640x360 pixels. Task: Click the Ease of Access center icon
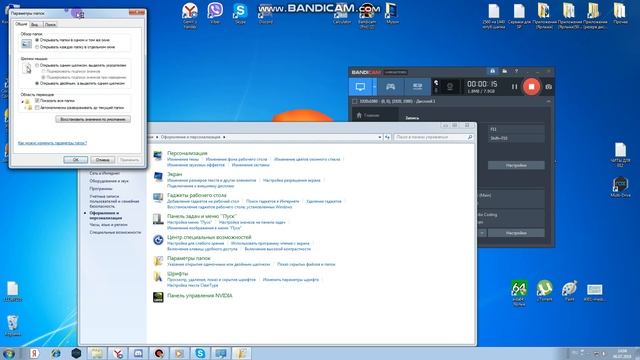click(158, 240)
